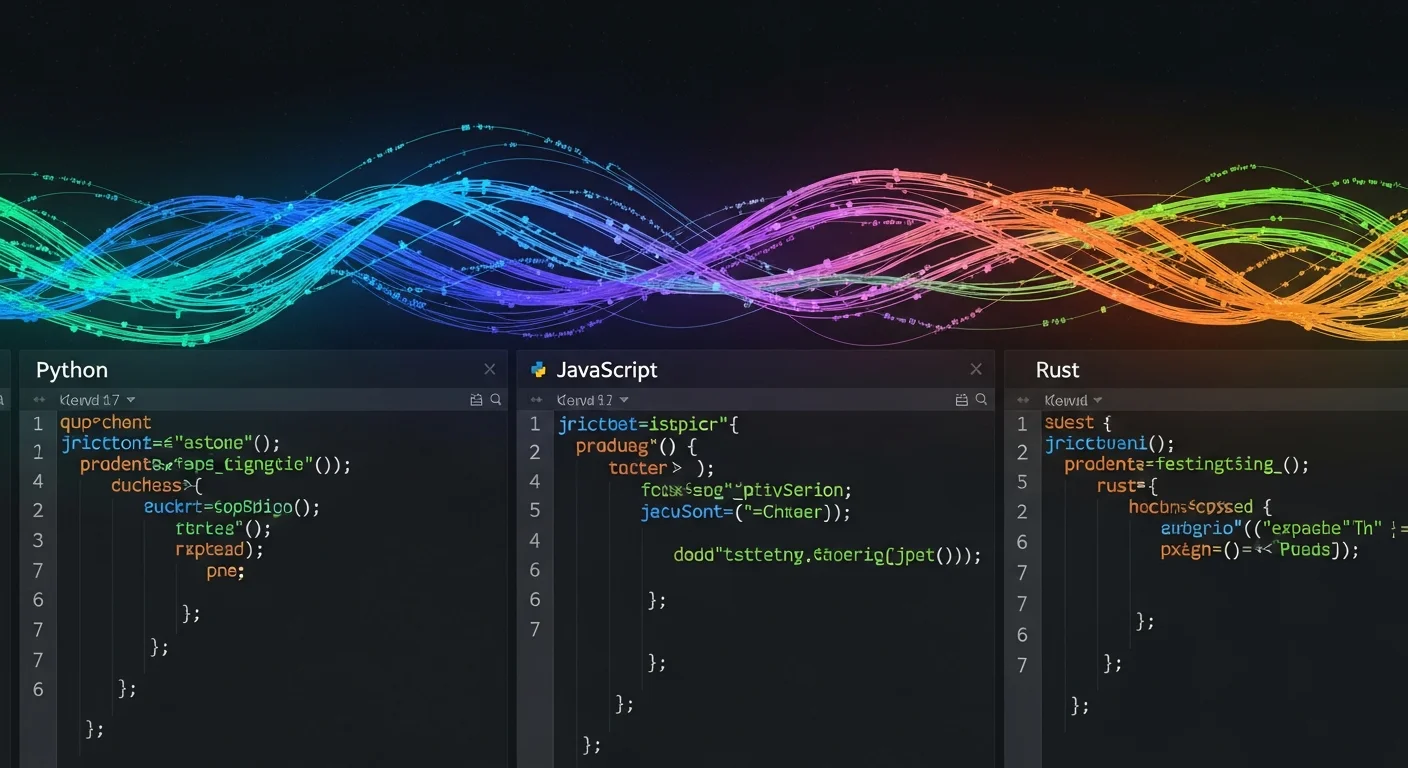Image resolution: width=1408 pixels, height=768 pixels.
Task: Click line number 1 in the Rust gutter
Action: [x=1021, y=422]
